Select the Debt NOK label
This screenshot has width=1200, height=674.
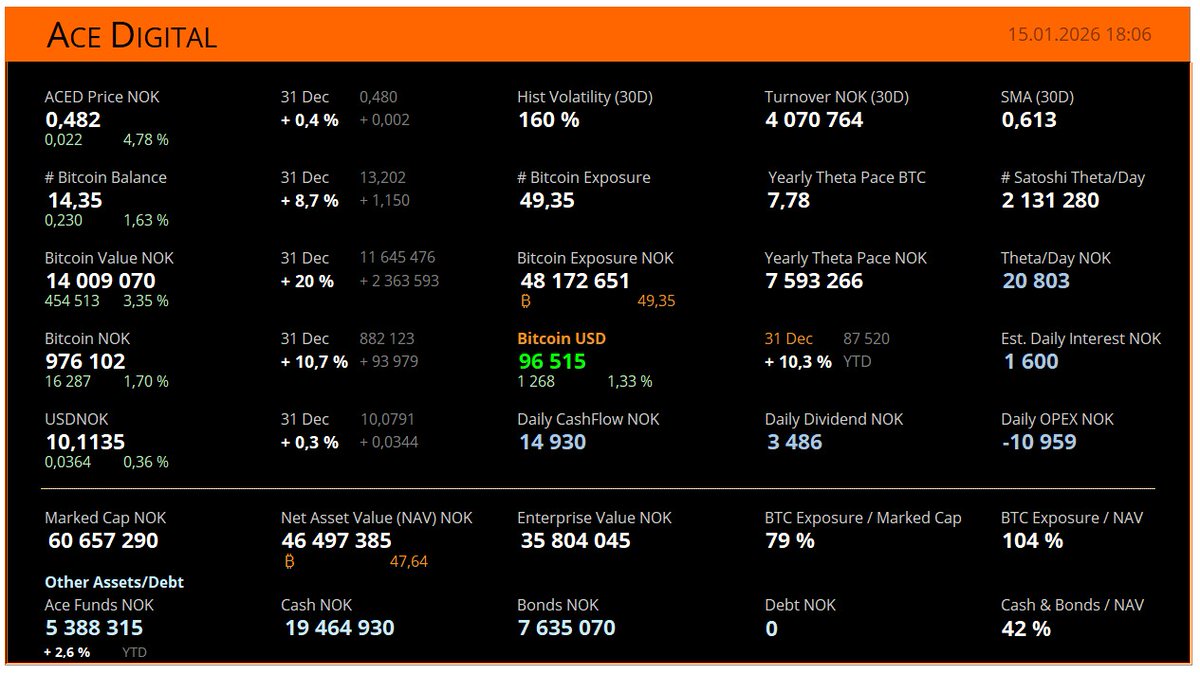(x=800, y=605)
